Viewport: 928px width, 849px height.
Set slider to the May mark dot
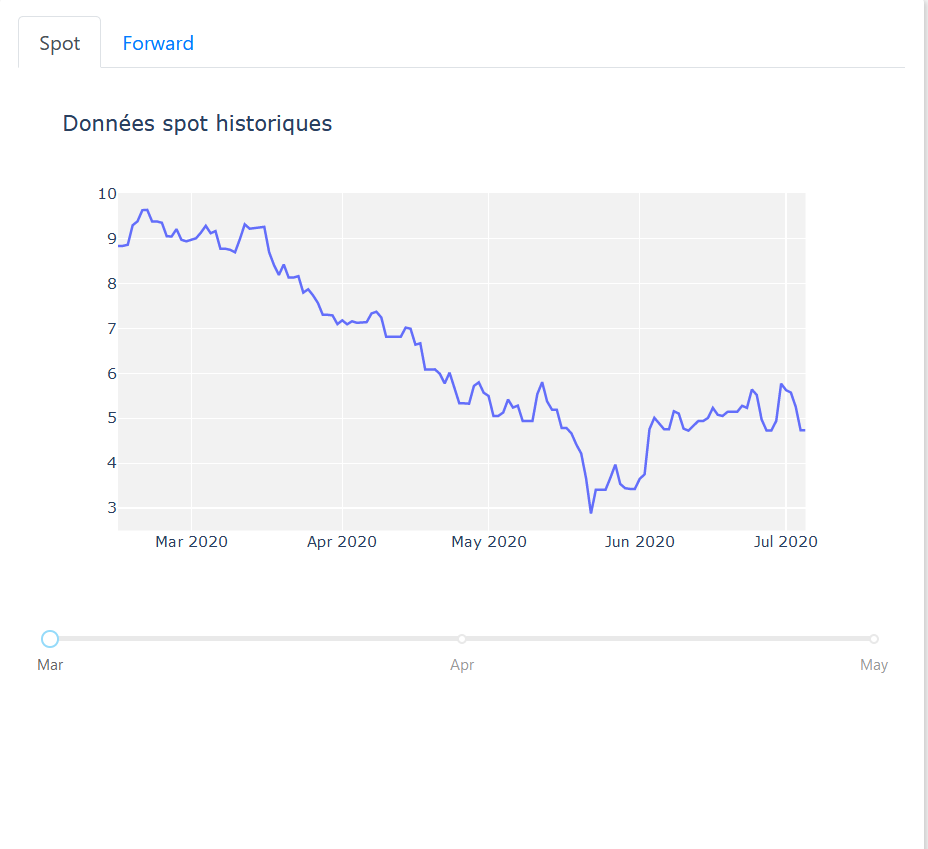874,639
